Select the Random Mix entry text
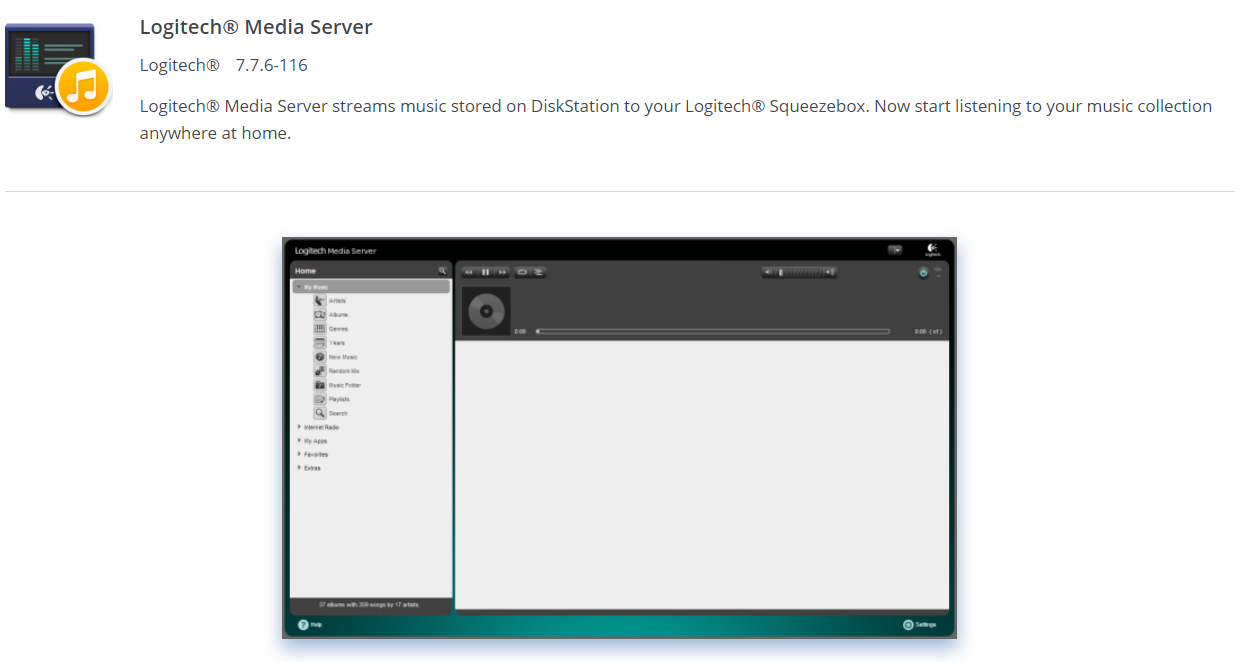Image resolution: width=1237 pixels, height=662 pixels. click(344, 371)
